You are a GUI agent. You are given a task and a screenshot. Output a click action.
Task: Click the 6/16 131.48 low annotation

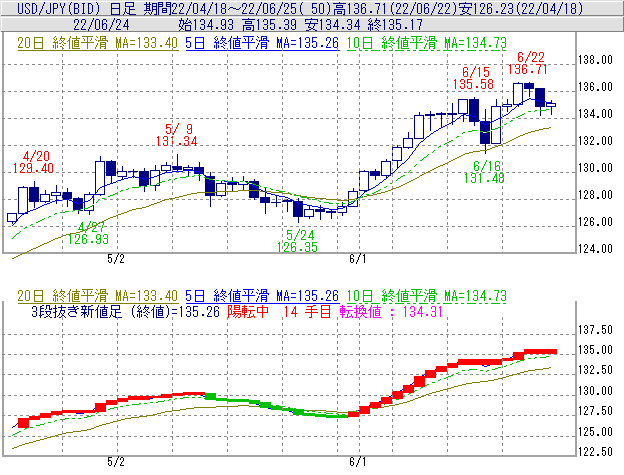coord(484,172)
